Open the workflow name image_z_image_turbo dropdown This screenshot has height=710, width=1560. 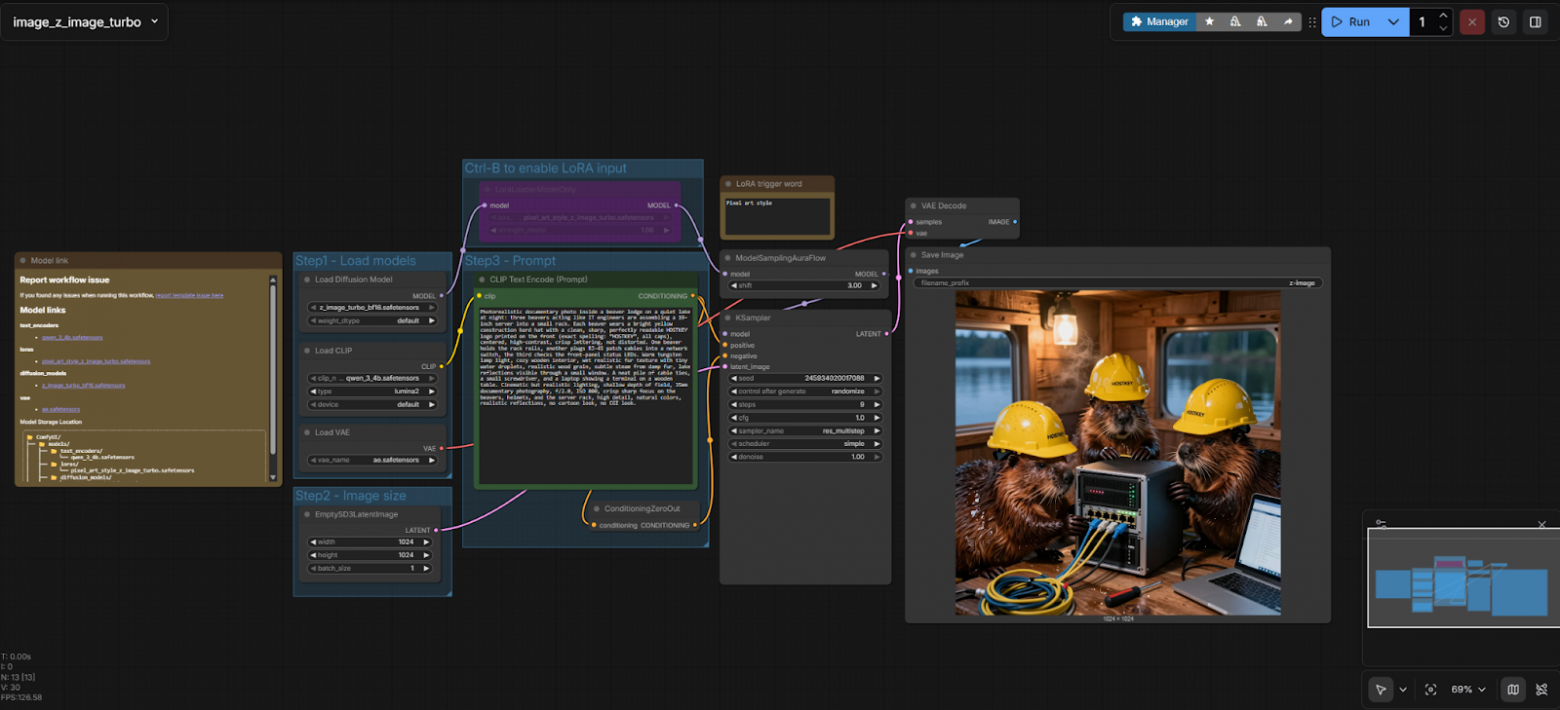(84, 21)
